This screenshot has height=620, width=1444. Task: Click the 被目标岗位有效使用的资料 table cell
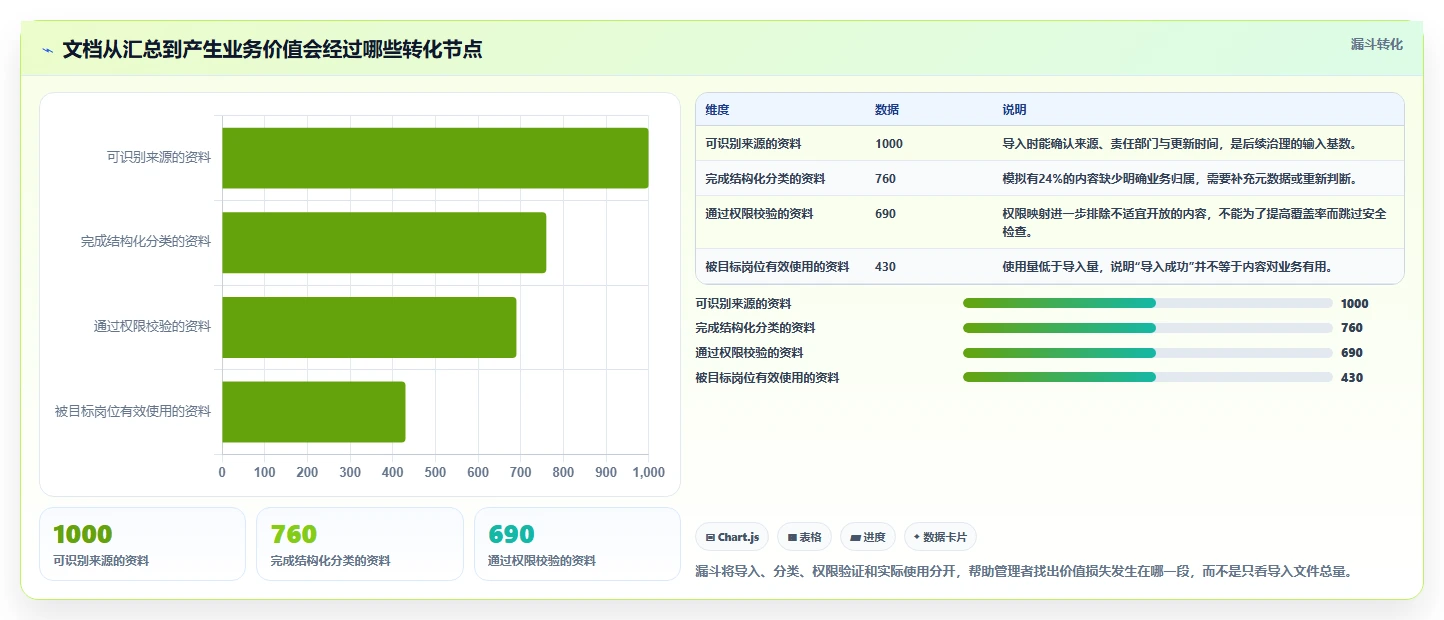pyautogui.click(x=777, y=267)
